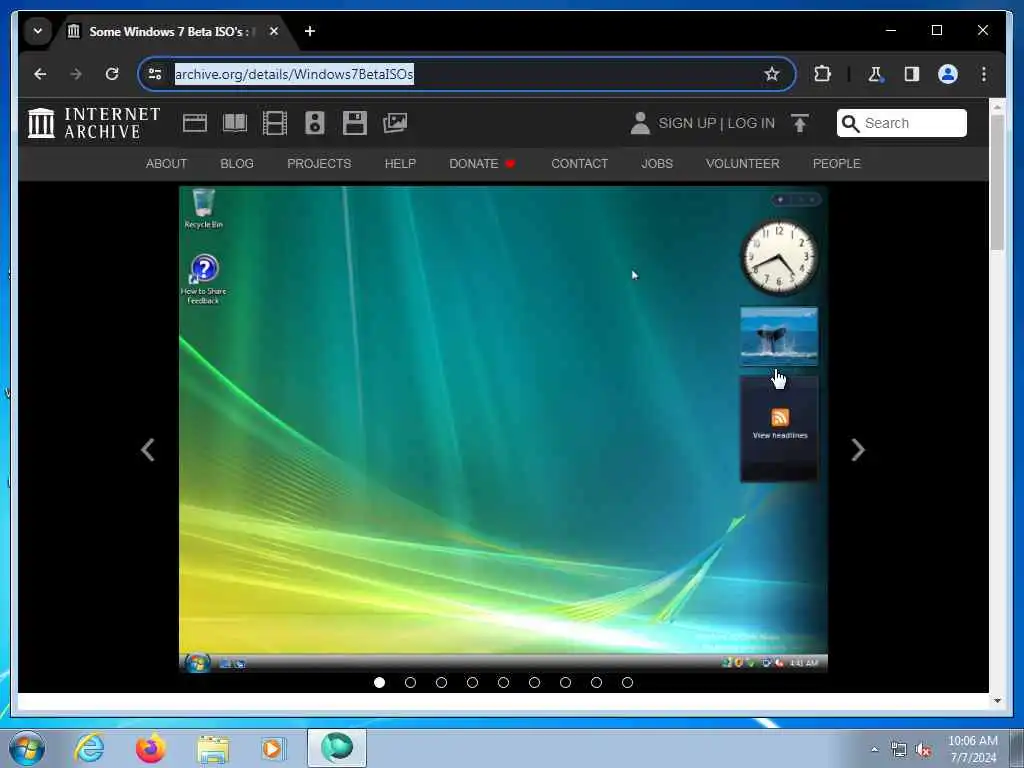Viewport: 1024px width, 768px height.
Task: Click SIGN UP link
Action: pos(687,123)
